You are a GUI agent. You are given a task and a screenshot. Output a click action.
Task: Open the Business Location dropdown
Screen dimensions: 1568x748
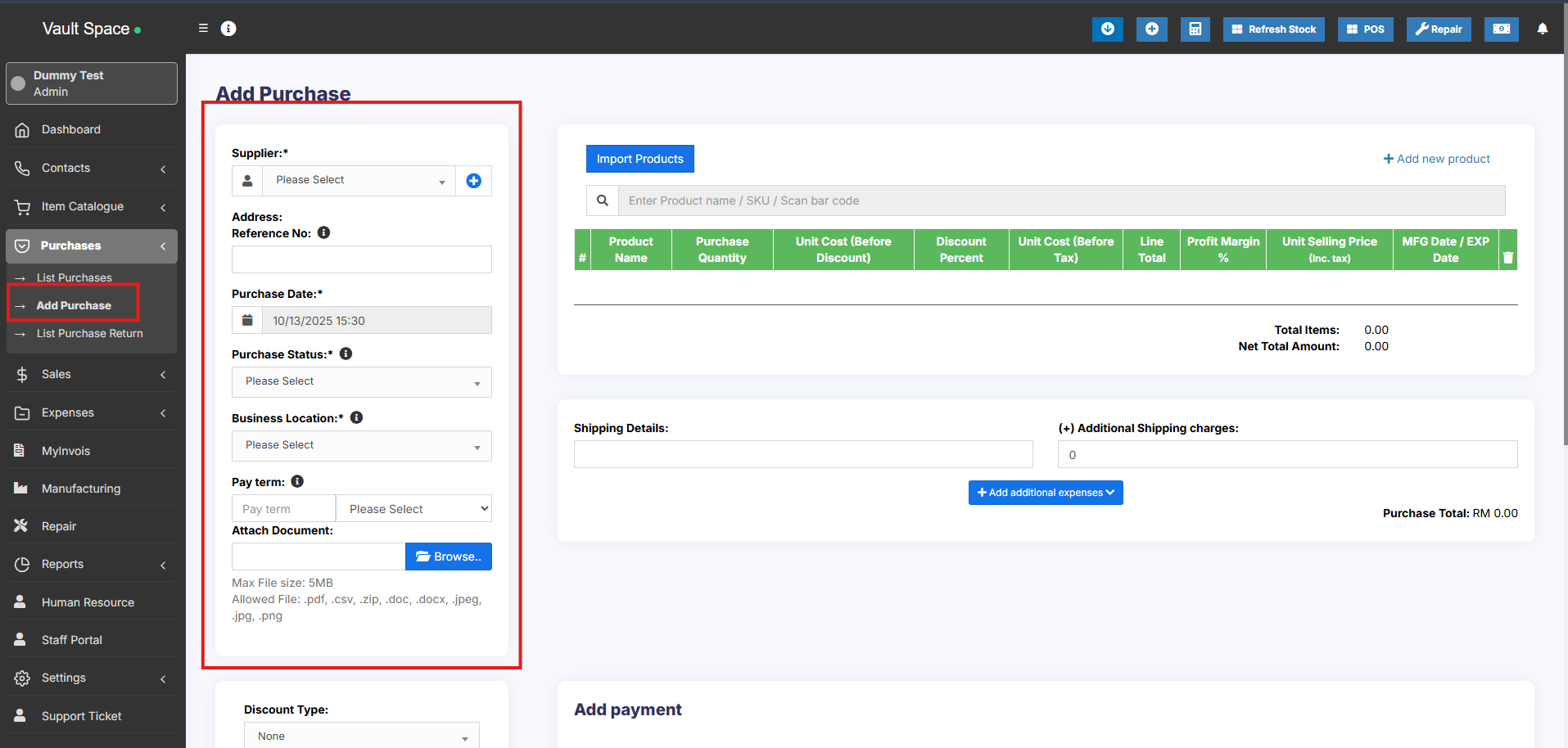[x=361, y=446]
